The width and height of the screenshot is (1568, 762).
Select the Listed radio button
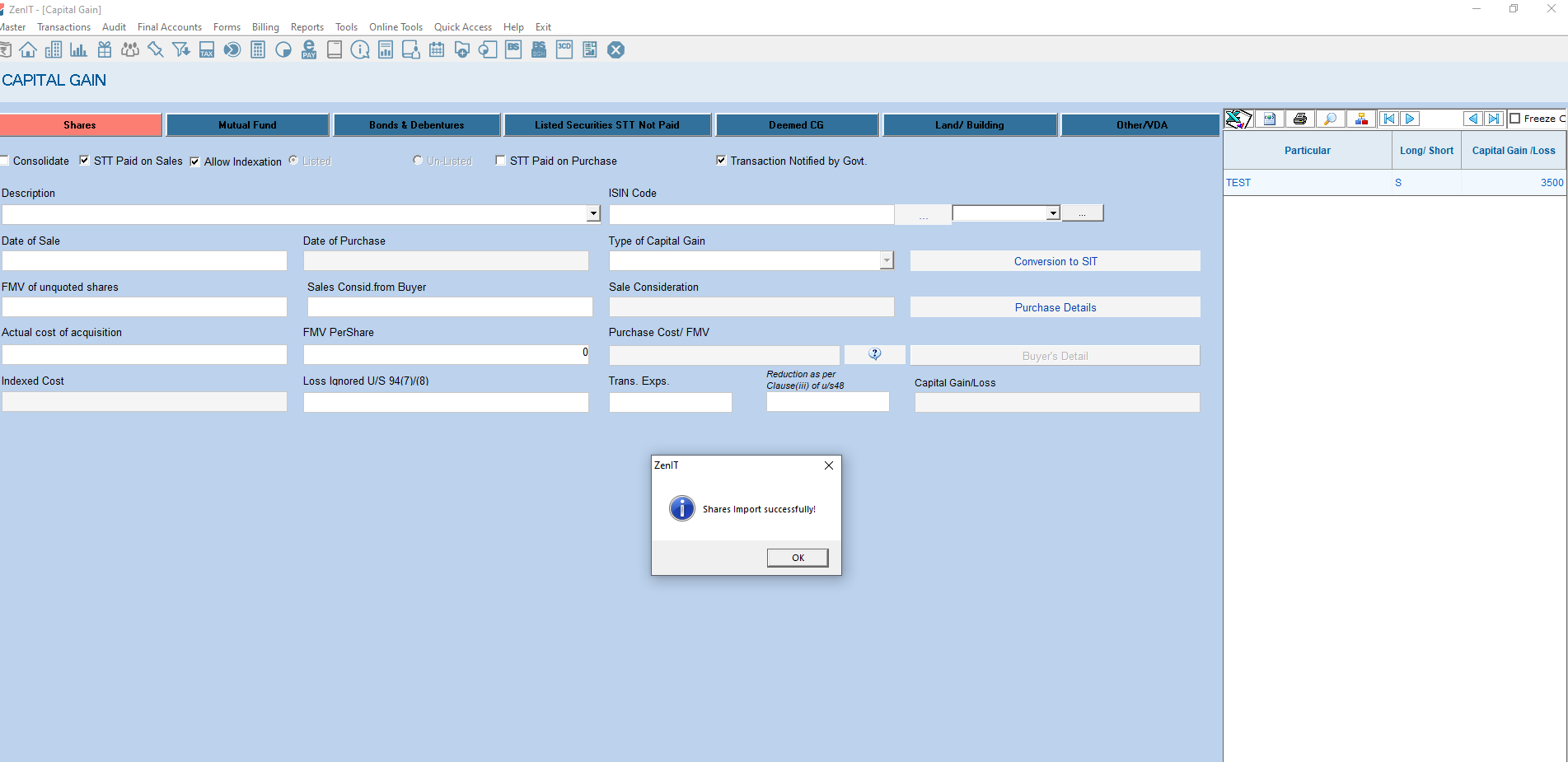(x=293, y=160)
